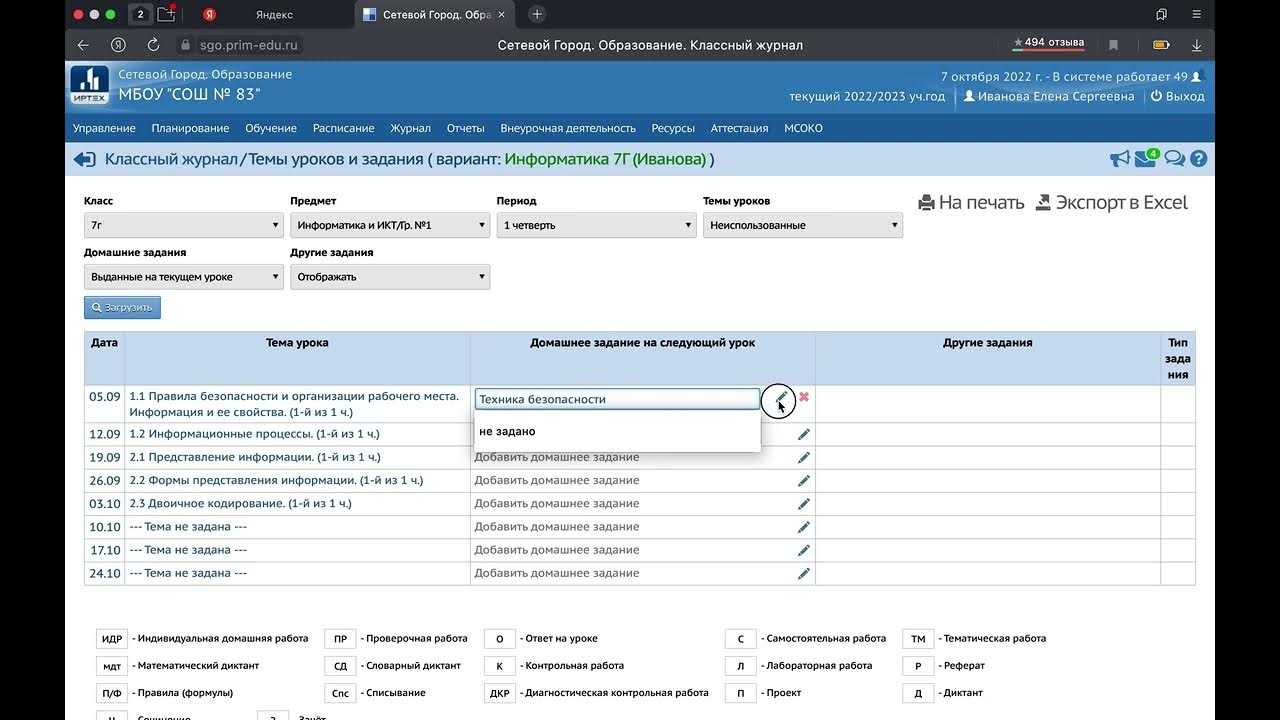
Task: Close the Сетевой Город browser tab
Action: pyautogui.click(x=502, y=14)
